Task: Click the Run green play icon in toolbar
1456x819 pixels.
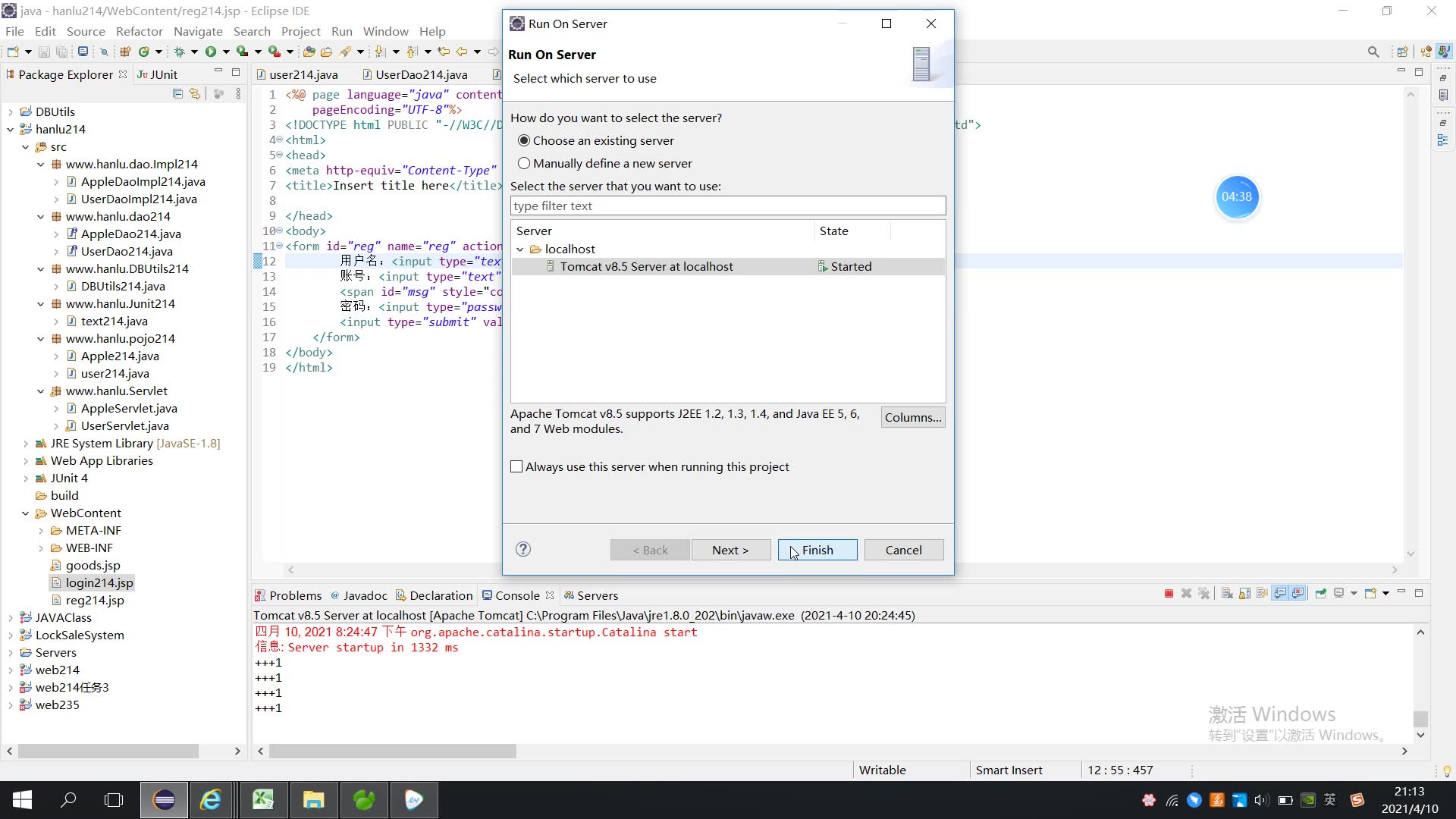Action: coord(211,52)
